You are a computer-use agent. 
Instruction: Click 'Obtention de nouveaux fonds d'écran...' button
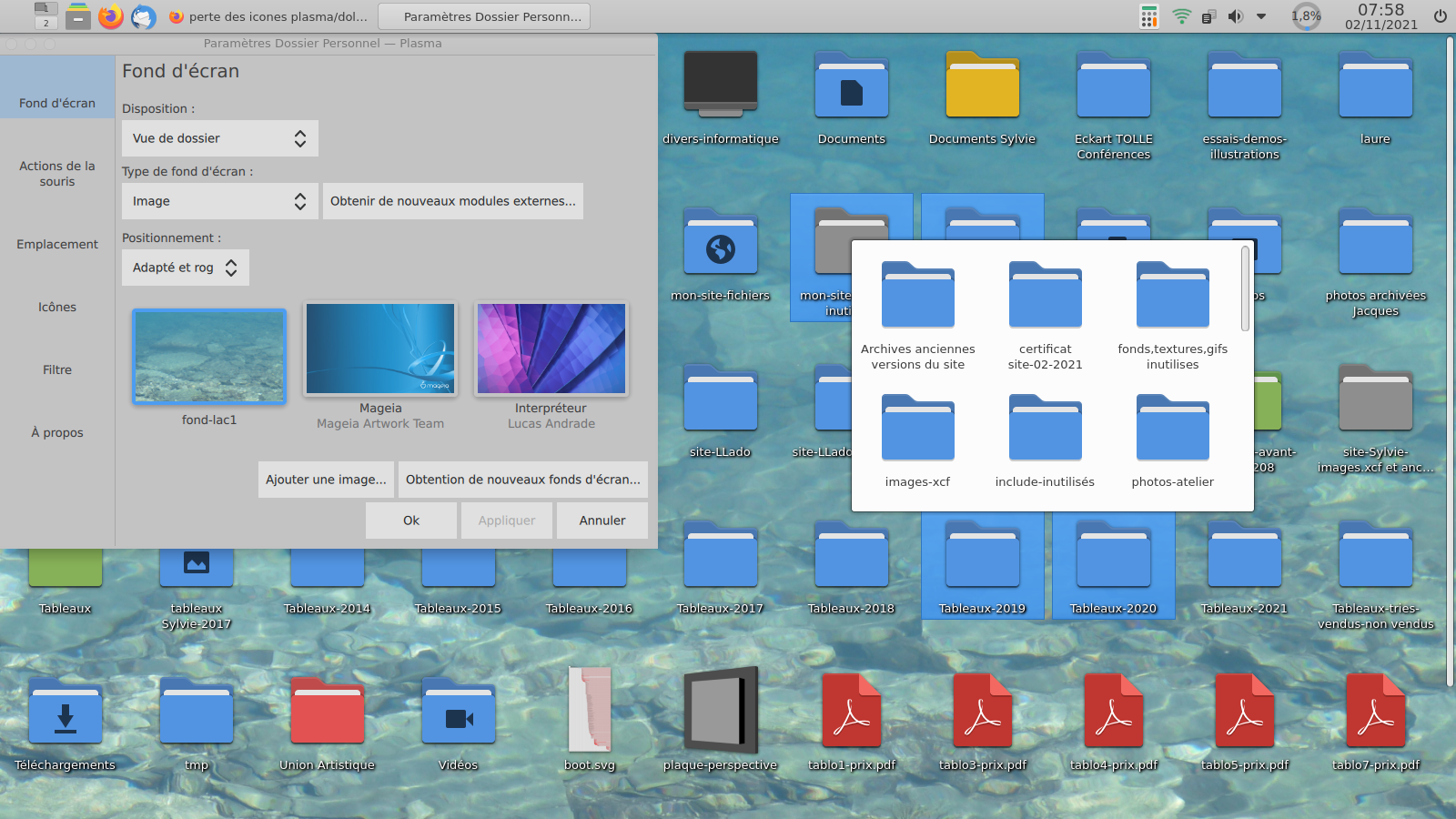coord(523,480)
